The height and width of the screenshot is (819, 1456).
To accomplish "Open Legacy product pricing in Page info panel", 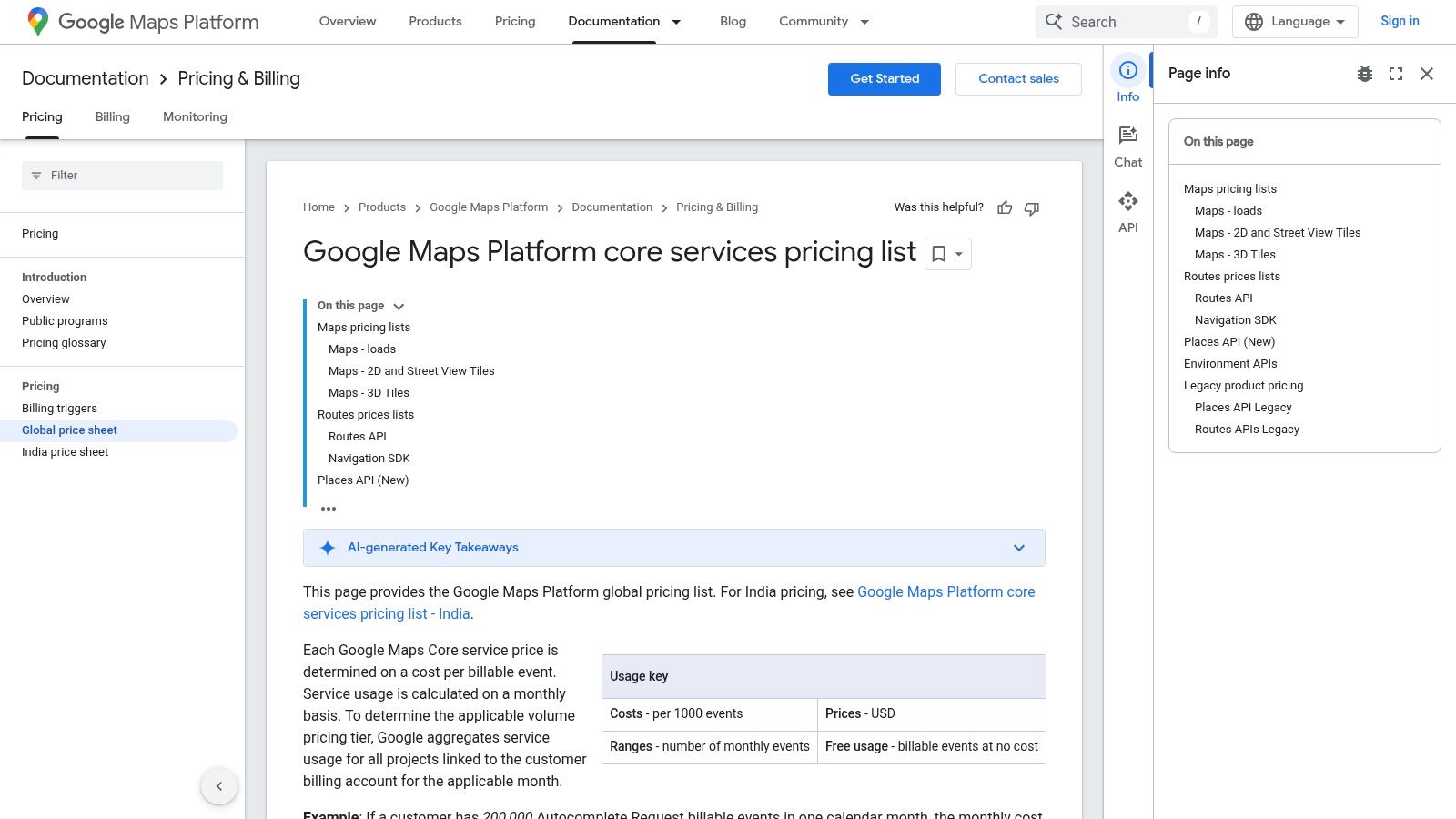I will (1243, 386).
